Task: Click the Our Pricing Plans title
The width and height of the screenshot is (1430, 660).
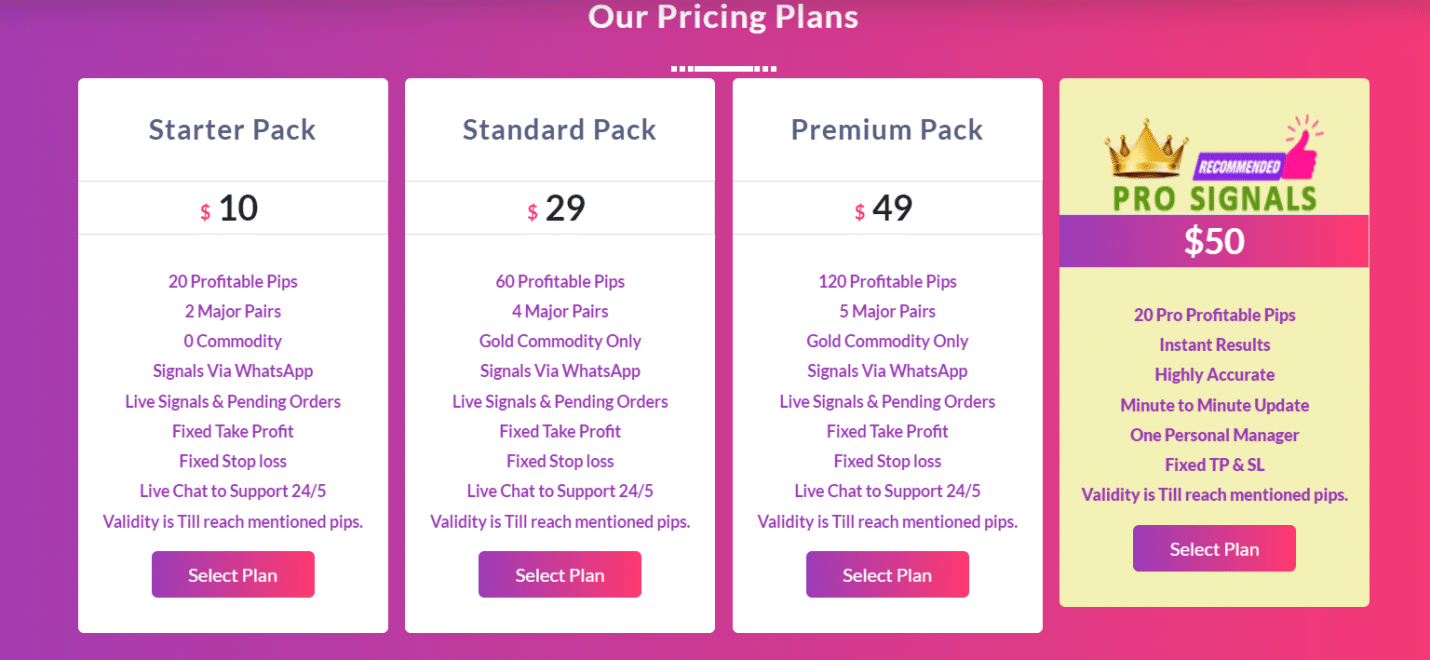Action: tap(723, 17)
